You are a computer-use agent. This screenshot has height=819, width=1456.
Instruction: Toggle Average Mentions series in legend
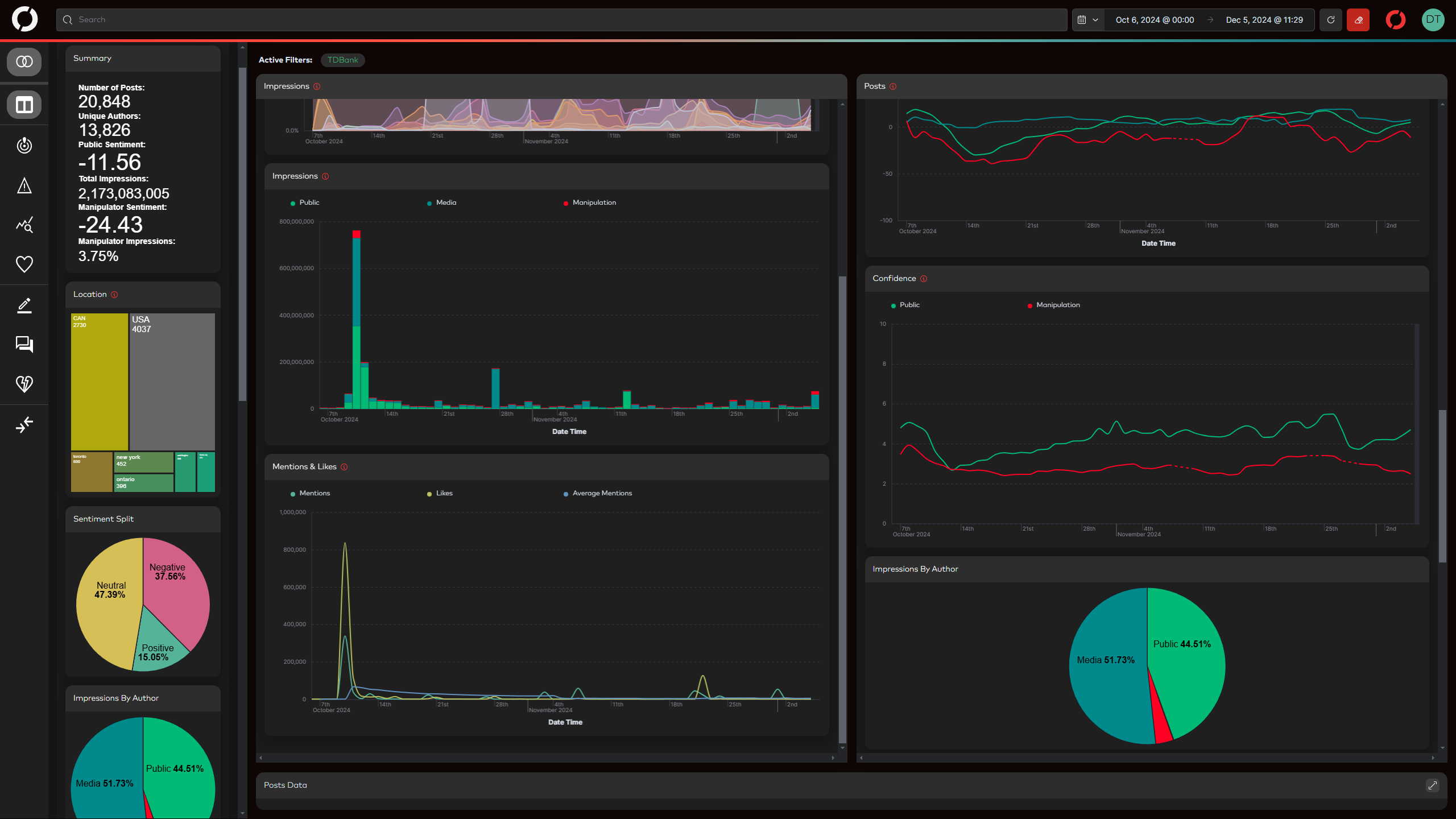[x=597, y=493]
